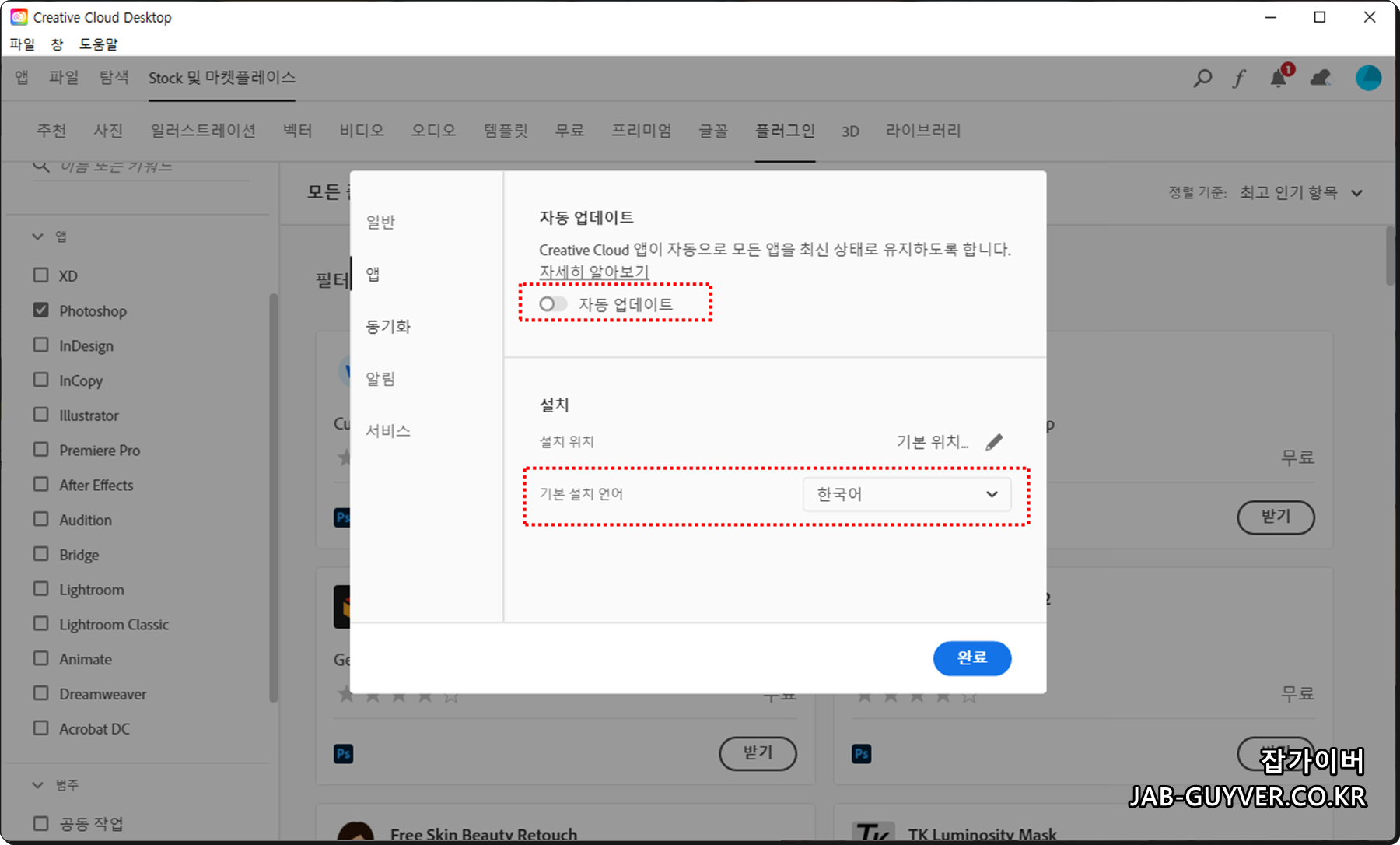Check the Animate checkbox
Image resolution: width=1400 pixels, height=845 pixels.
(41, 658)
